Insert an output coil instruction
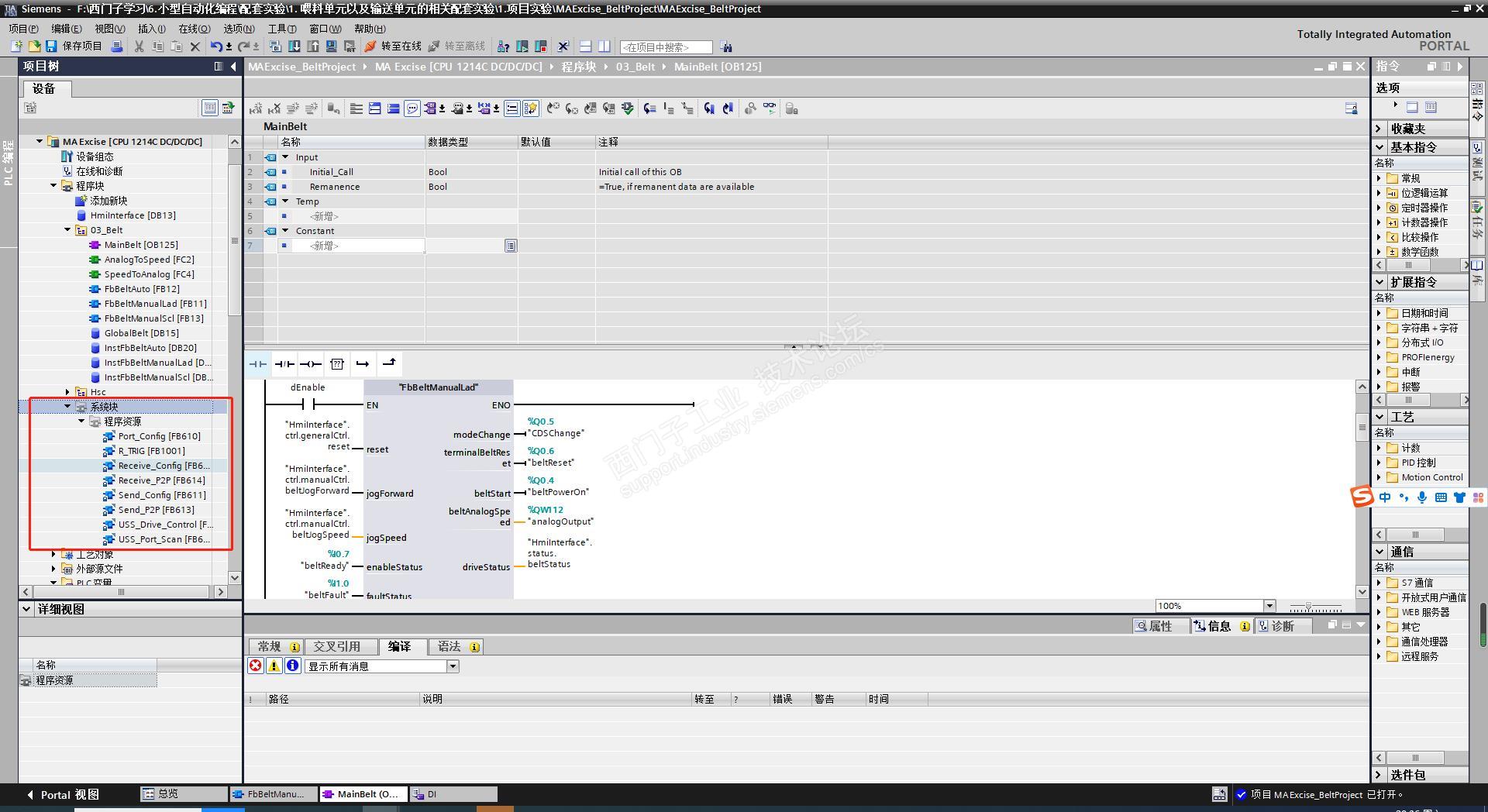This screenshot has height=812, width=1488. pyautogui.click(x=311, y=363)
